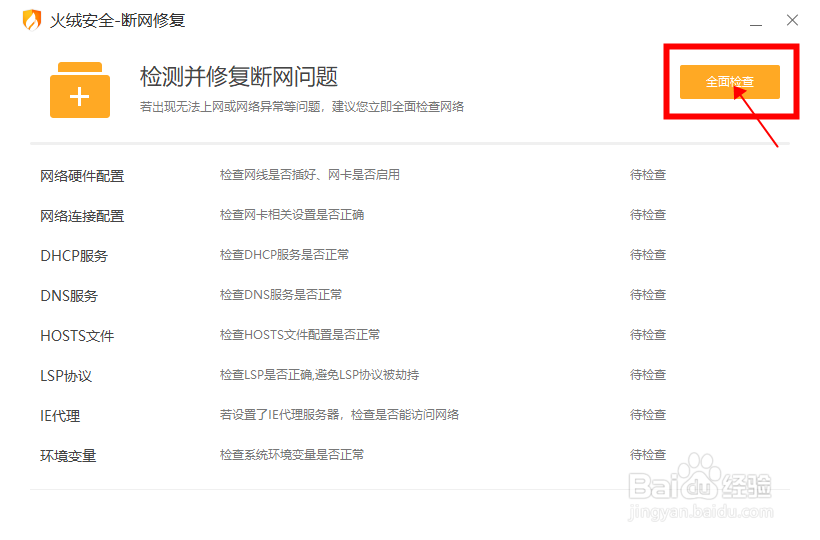The image size is (820, 540).
Task: Select the HOSTS文件 row label
Action: pyautogui.click(x=77, y=336)
